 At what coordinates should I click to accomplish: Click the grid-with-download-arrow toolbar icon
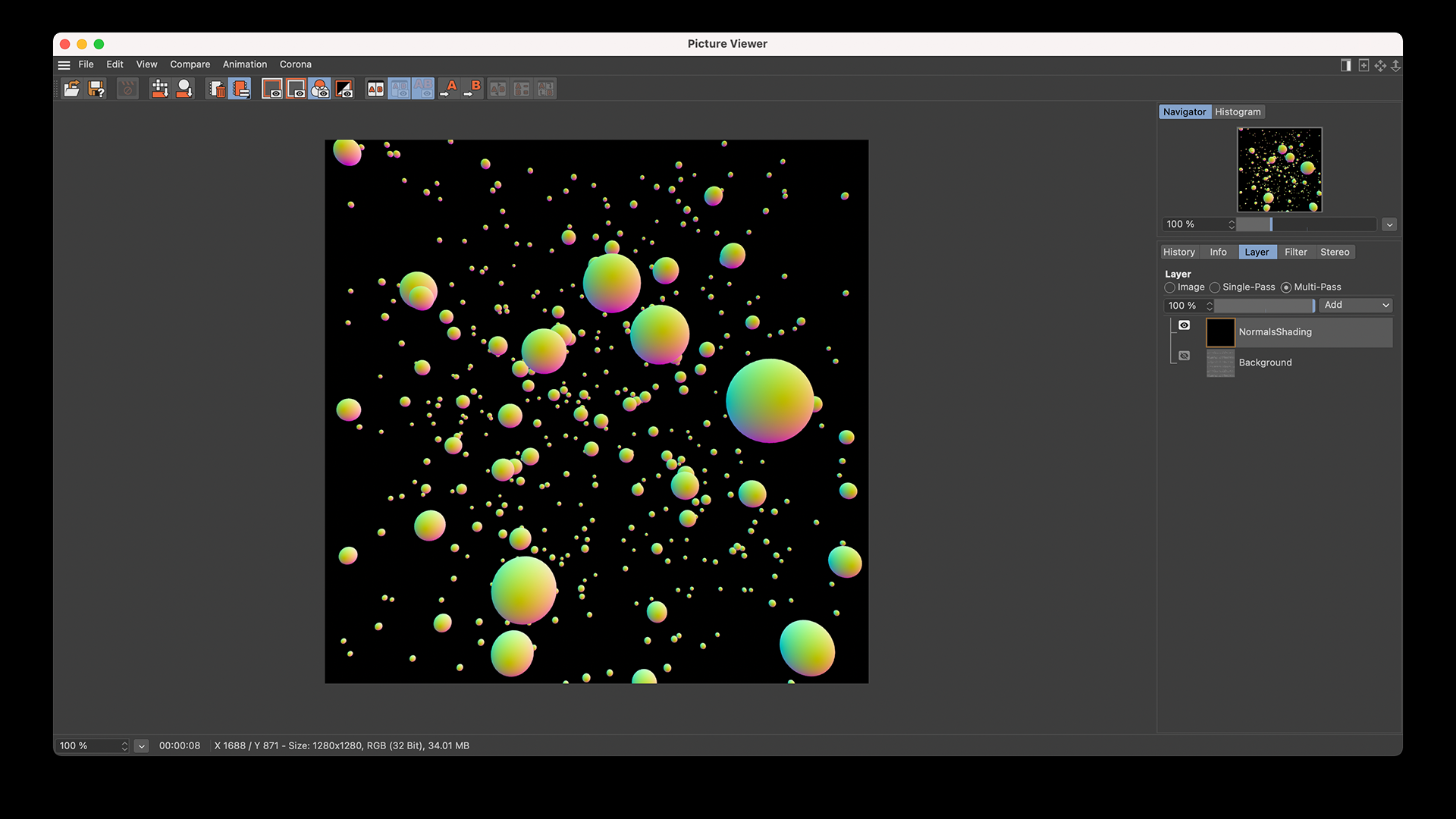(x=160, y=89)
